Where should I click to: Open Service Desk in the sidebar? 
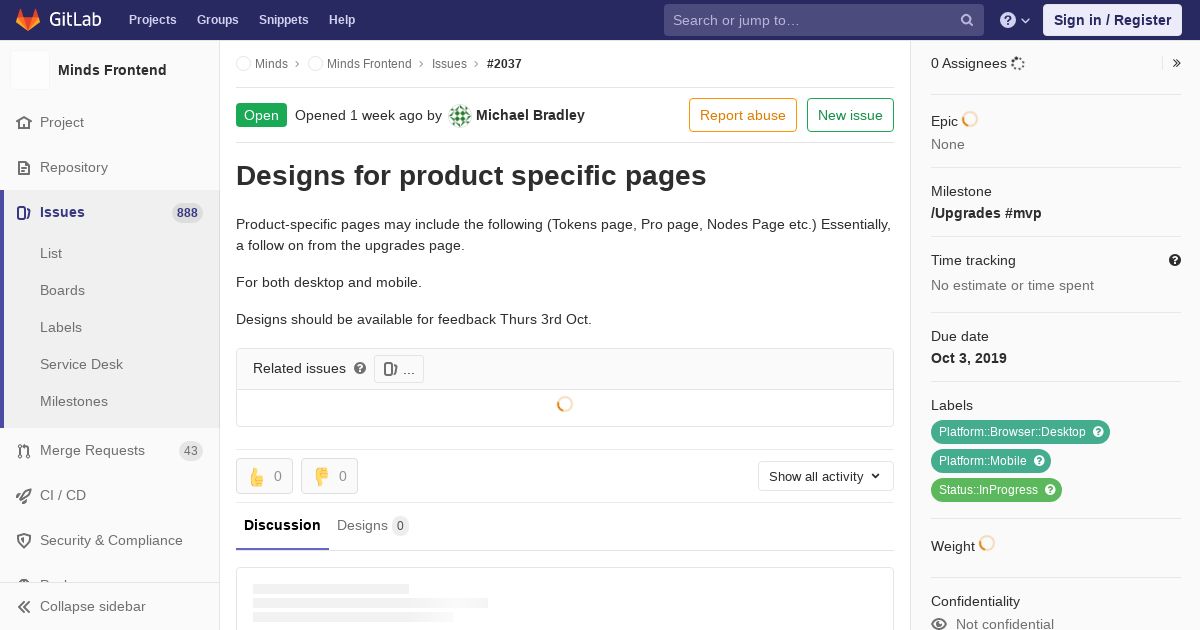(81, 364)
